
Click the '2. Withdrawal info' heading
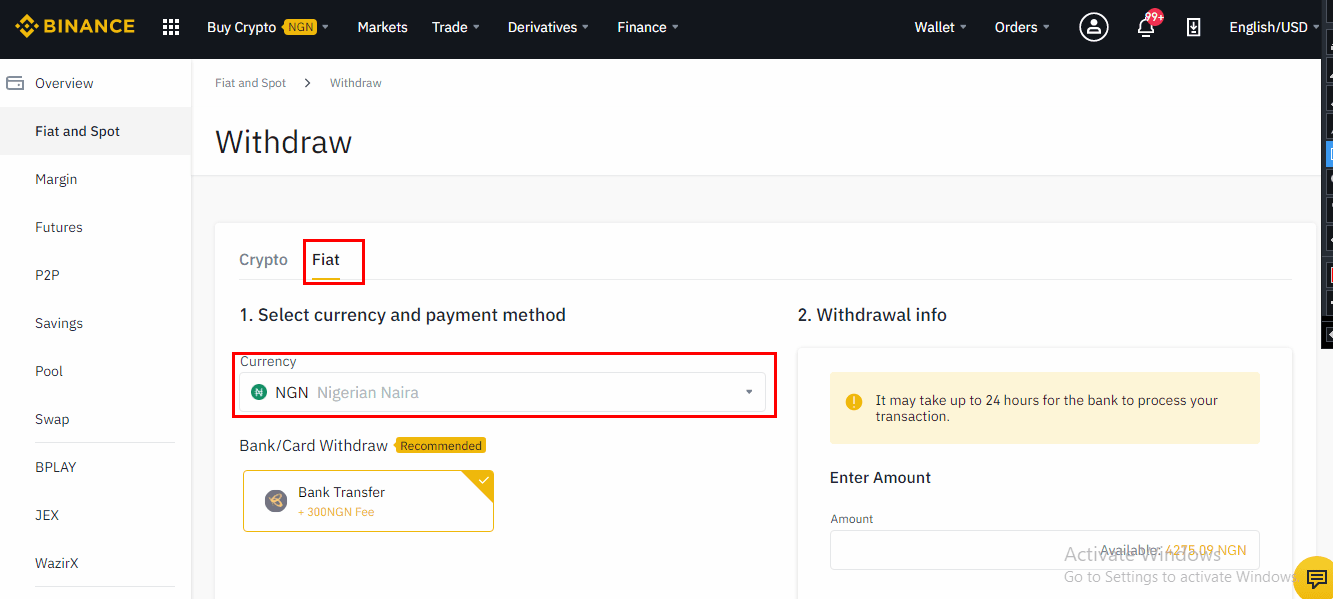pyautogui.click(x=872, y=315)
